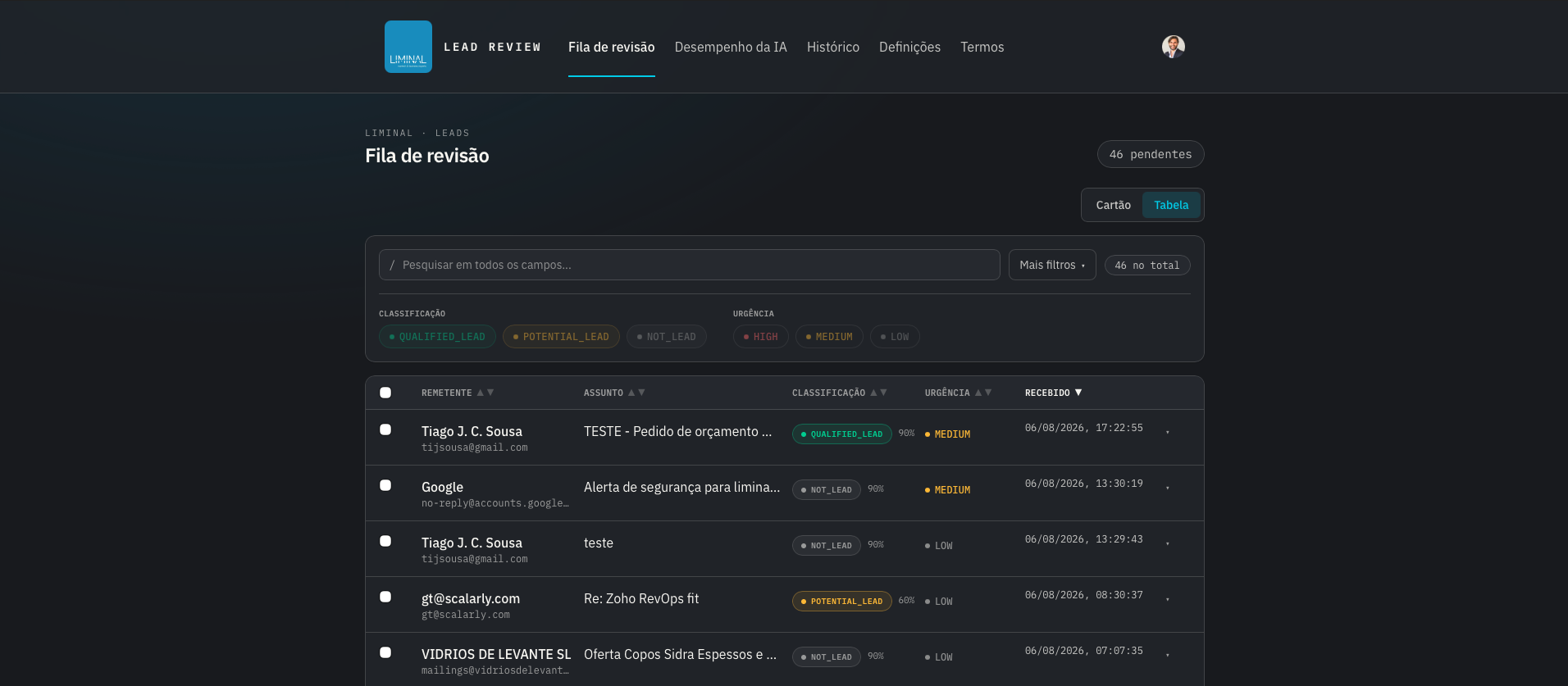Open row menu for 13:30:19 entry
1568x686 pixels.
(1168, 488)
